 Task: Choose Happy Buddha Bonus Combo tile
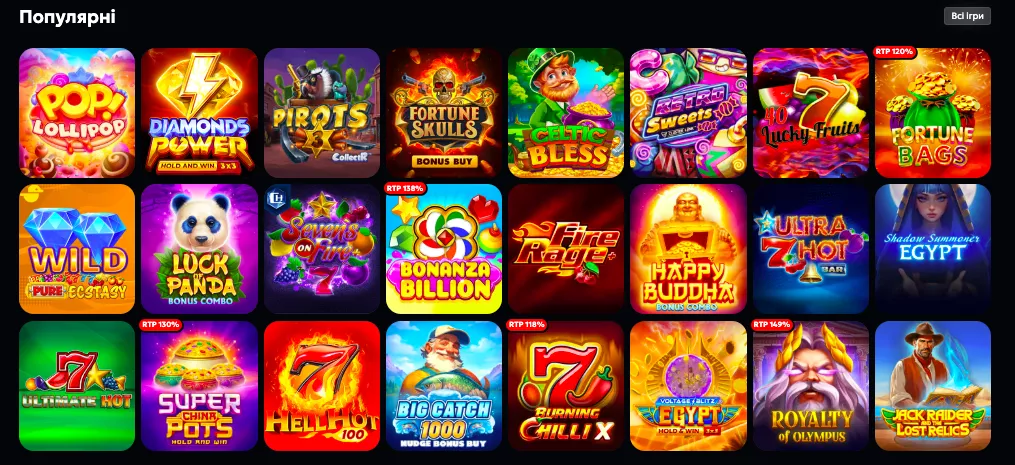(x=689, y=249)
